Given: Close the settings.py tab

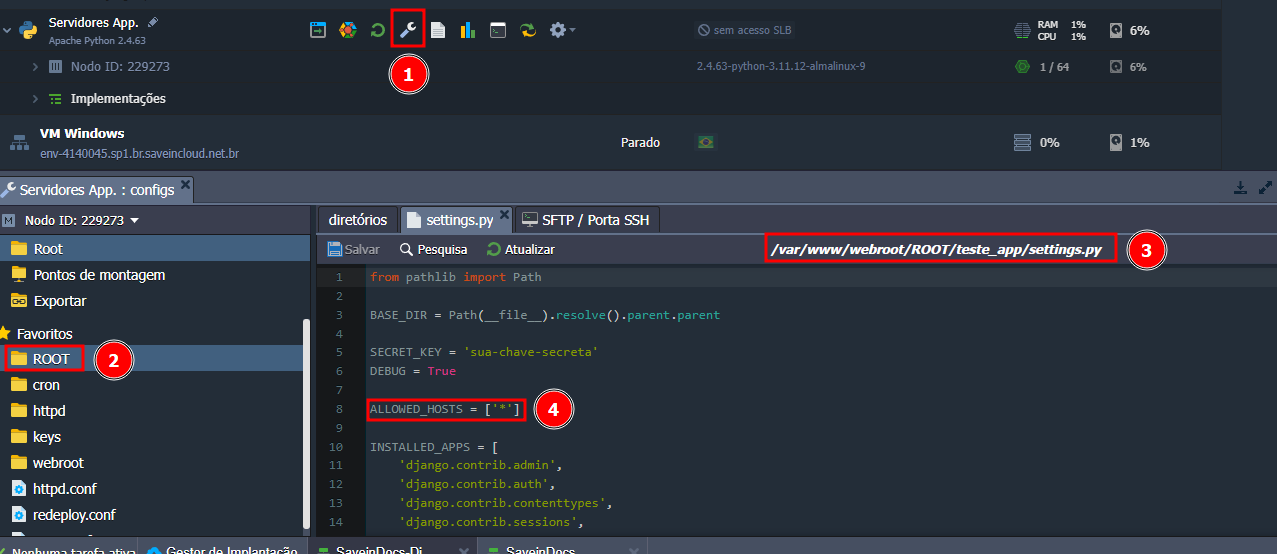Looking at the screenshot, I should (x=505, y=214).
